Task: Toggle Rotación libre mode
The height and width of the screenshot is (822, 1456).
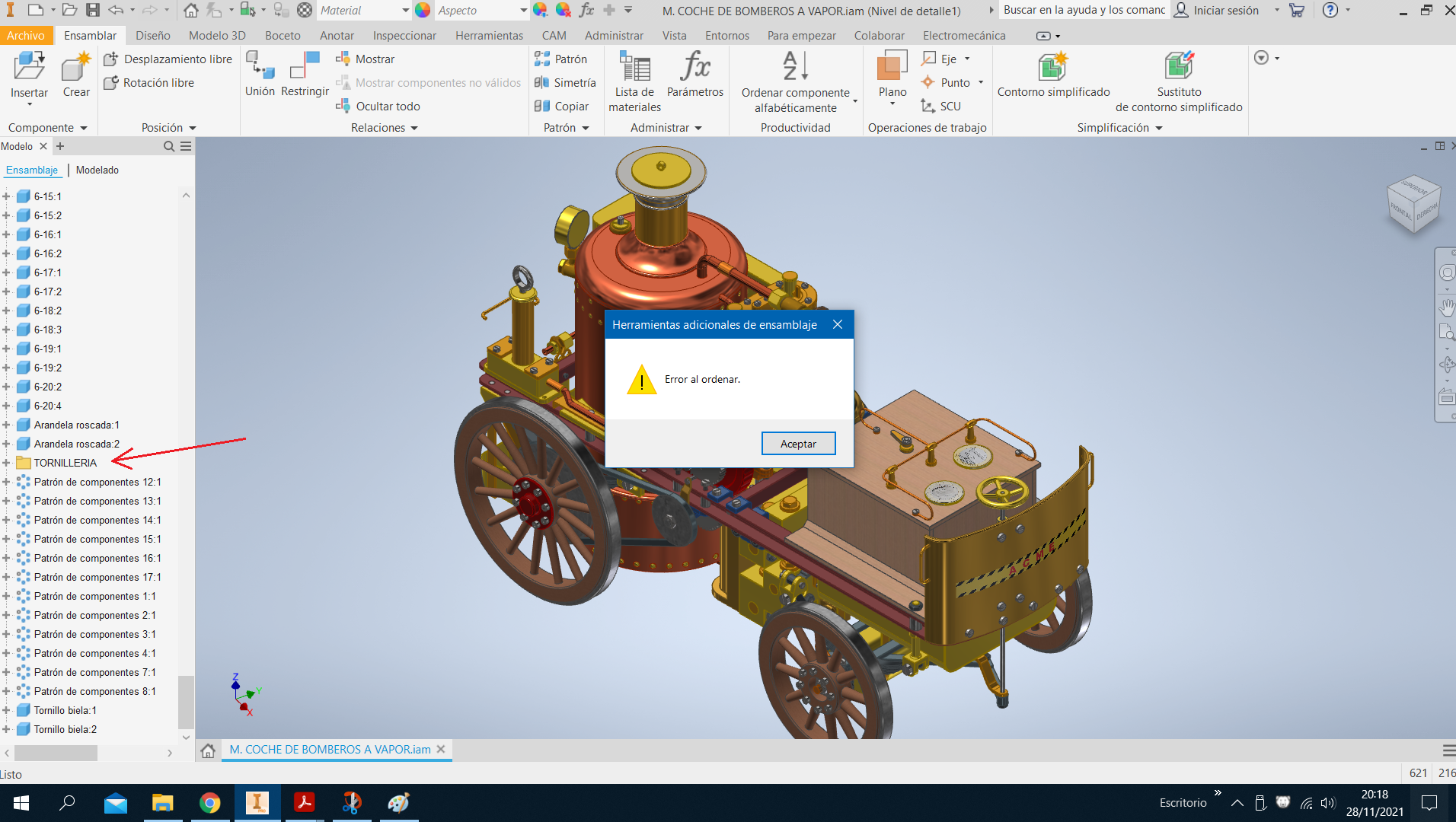Action: click(x=158, y=82)
